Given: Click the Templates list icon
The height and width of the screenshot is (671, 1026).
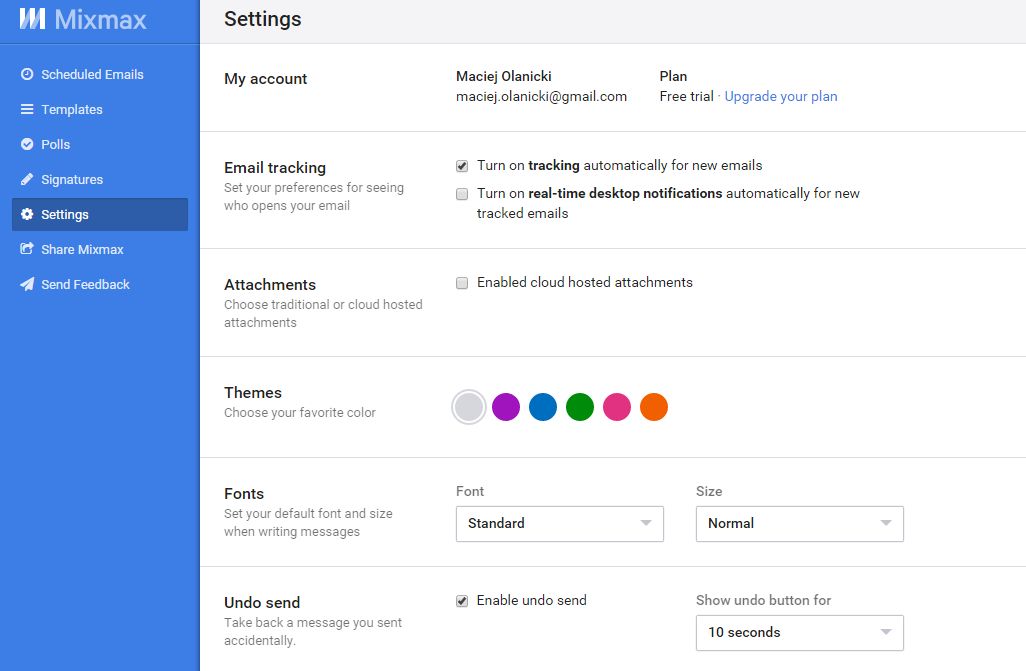Looking at the screenshot, I should [x=27, y=110].
